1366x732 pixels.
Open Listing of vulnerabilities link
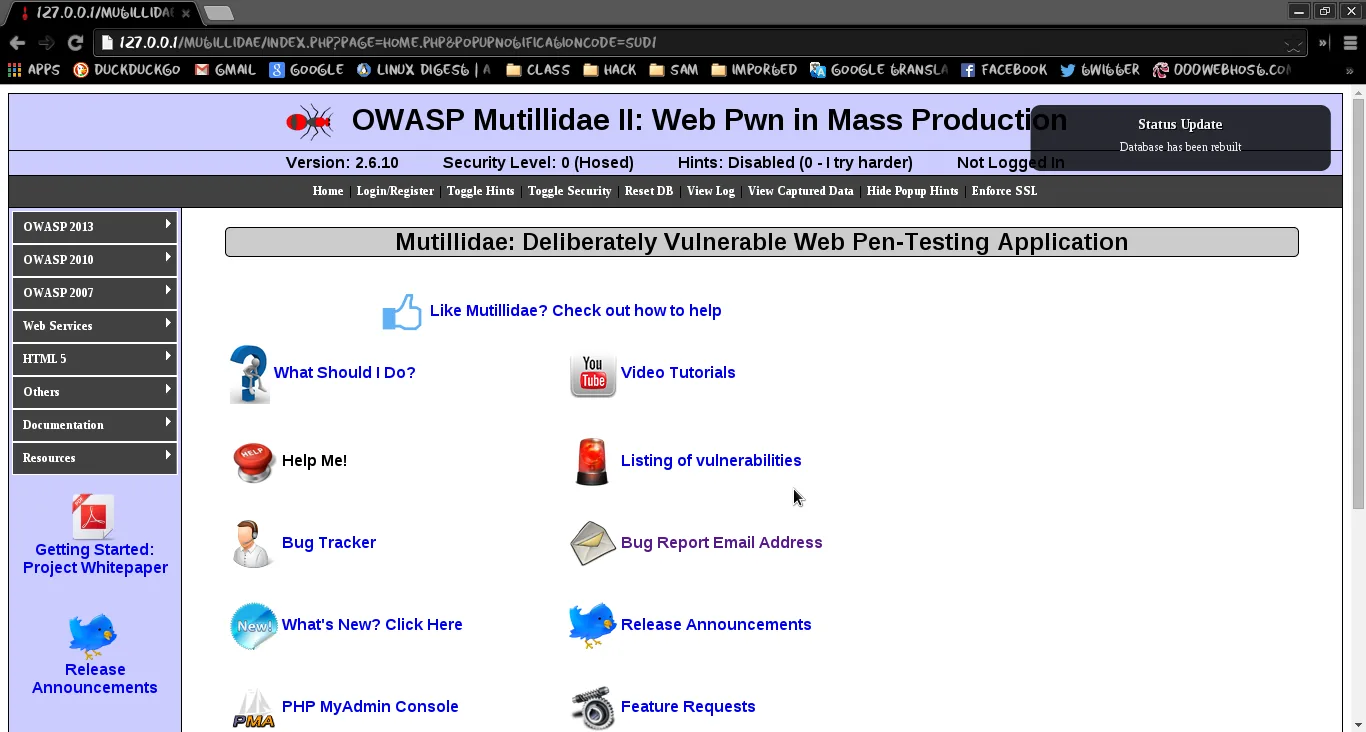[711, 461]
